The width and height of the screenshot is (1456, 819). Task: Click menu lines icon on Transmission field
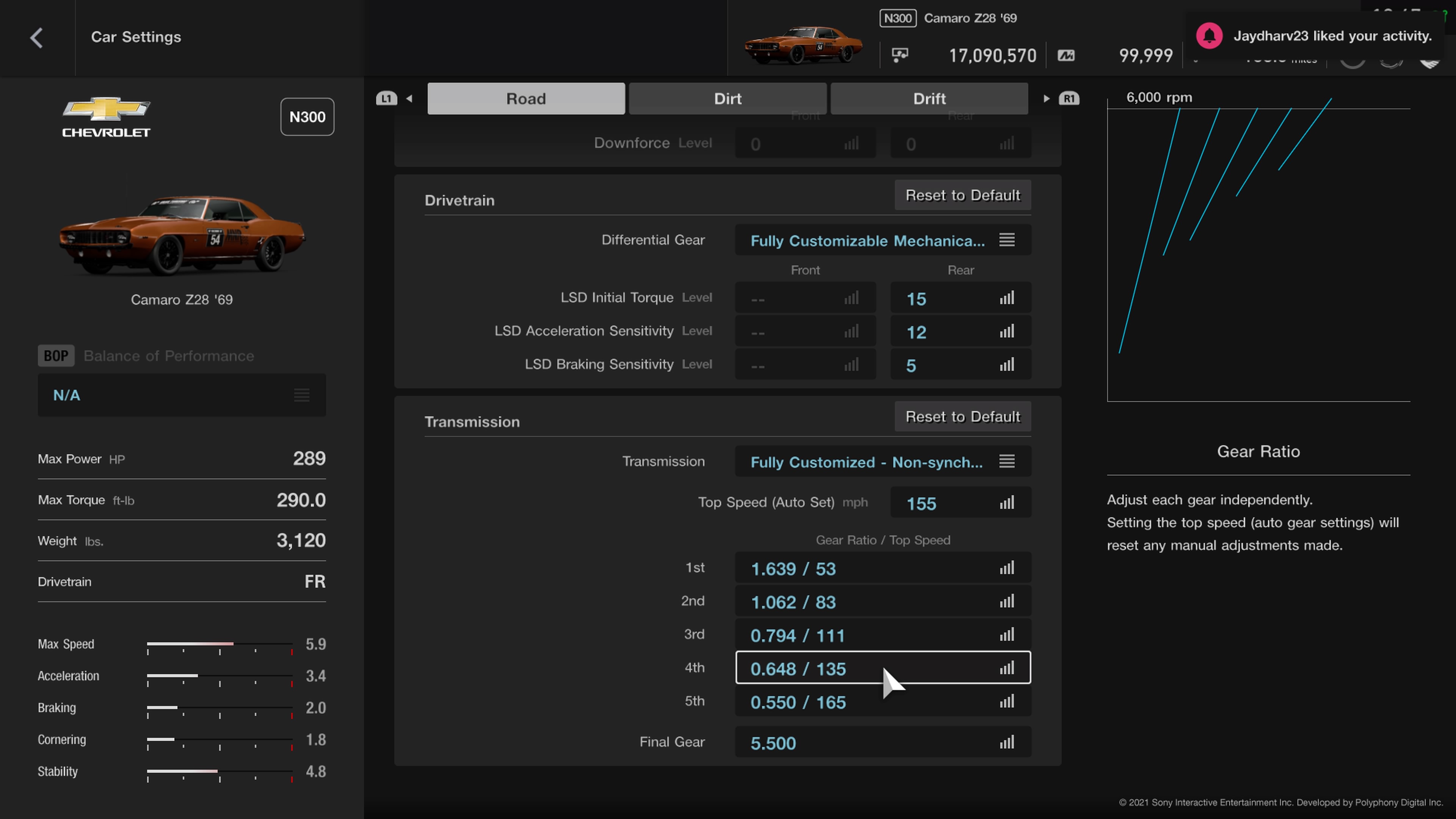click(x=1007, y=461)
